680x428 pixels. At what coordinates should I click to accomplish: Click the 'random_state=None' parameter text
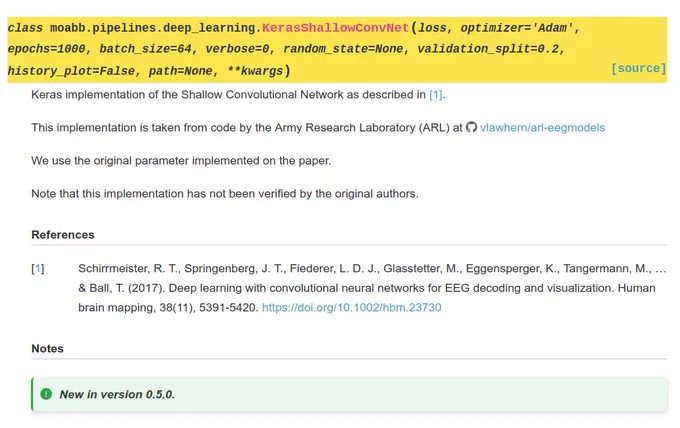click(343, 49)
